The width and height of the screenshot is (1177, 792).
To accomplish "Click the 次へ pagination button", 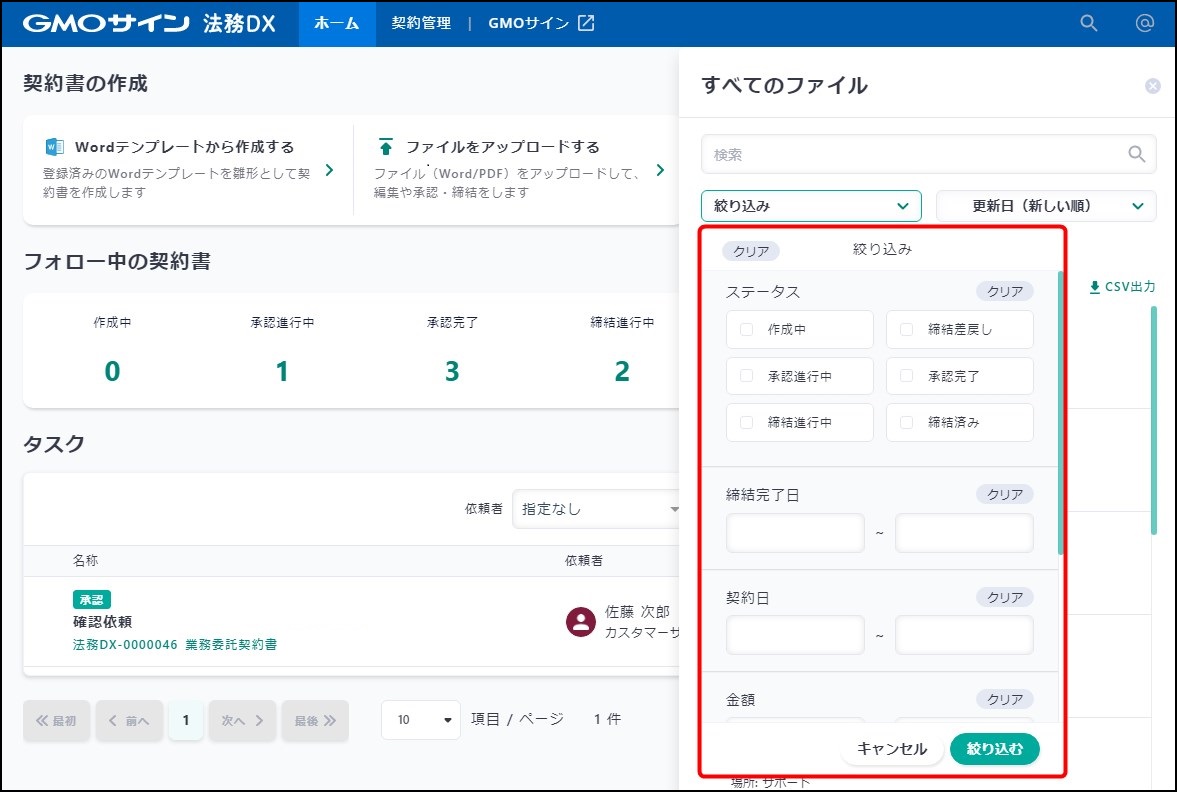I will click(242, 721).
